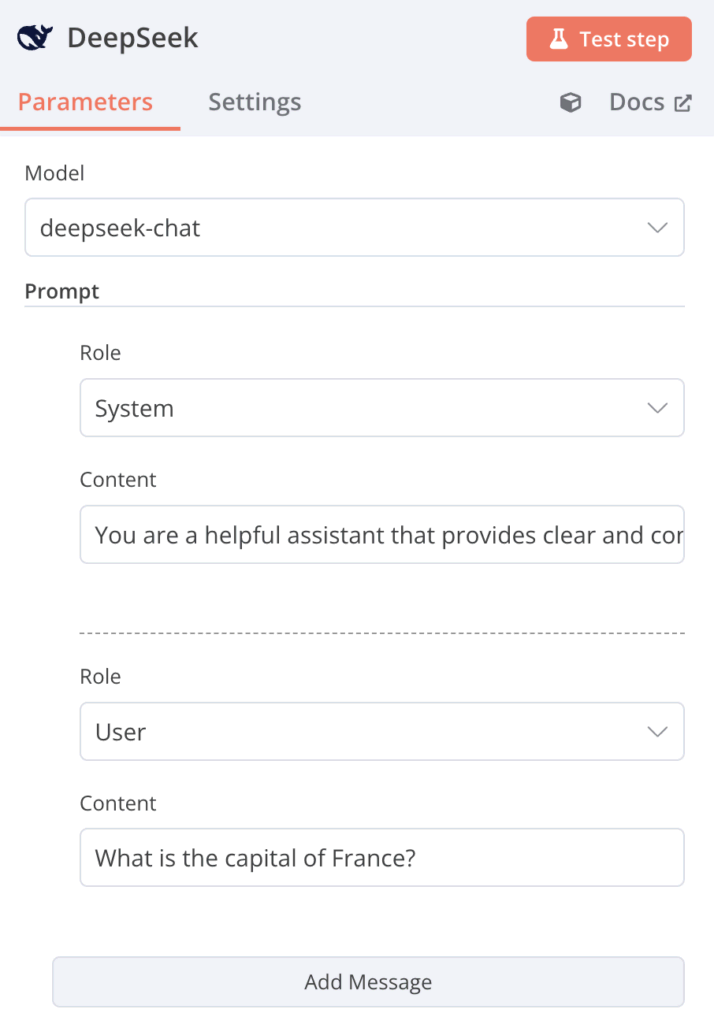
Task: Click the chevron on the User role selector
Action: [657, 731]
